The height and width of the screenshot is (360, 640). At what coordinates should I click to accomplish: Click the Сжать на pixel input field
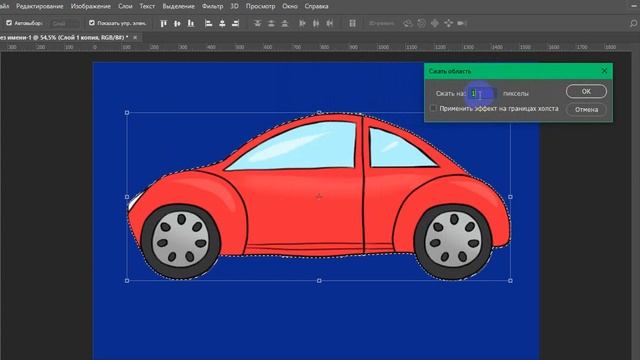(483, 93)
